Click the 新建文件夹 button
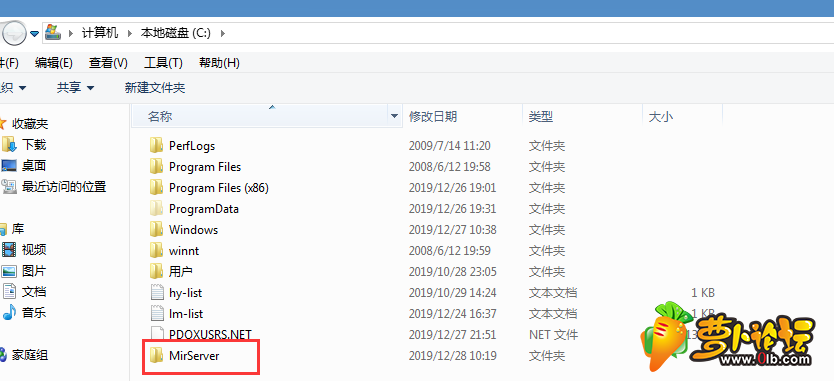 (x=155, y=88)
